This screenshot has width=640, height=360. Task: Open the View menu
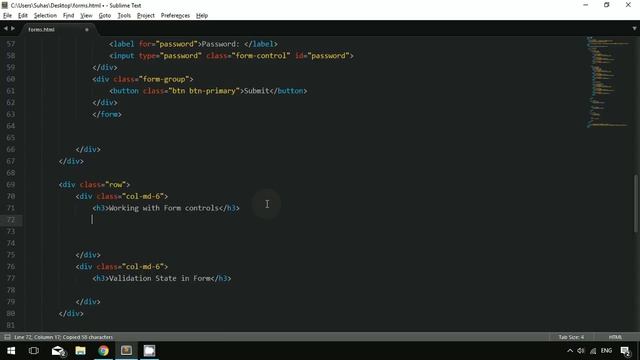click(86, 16)
